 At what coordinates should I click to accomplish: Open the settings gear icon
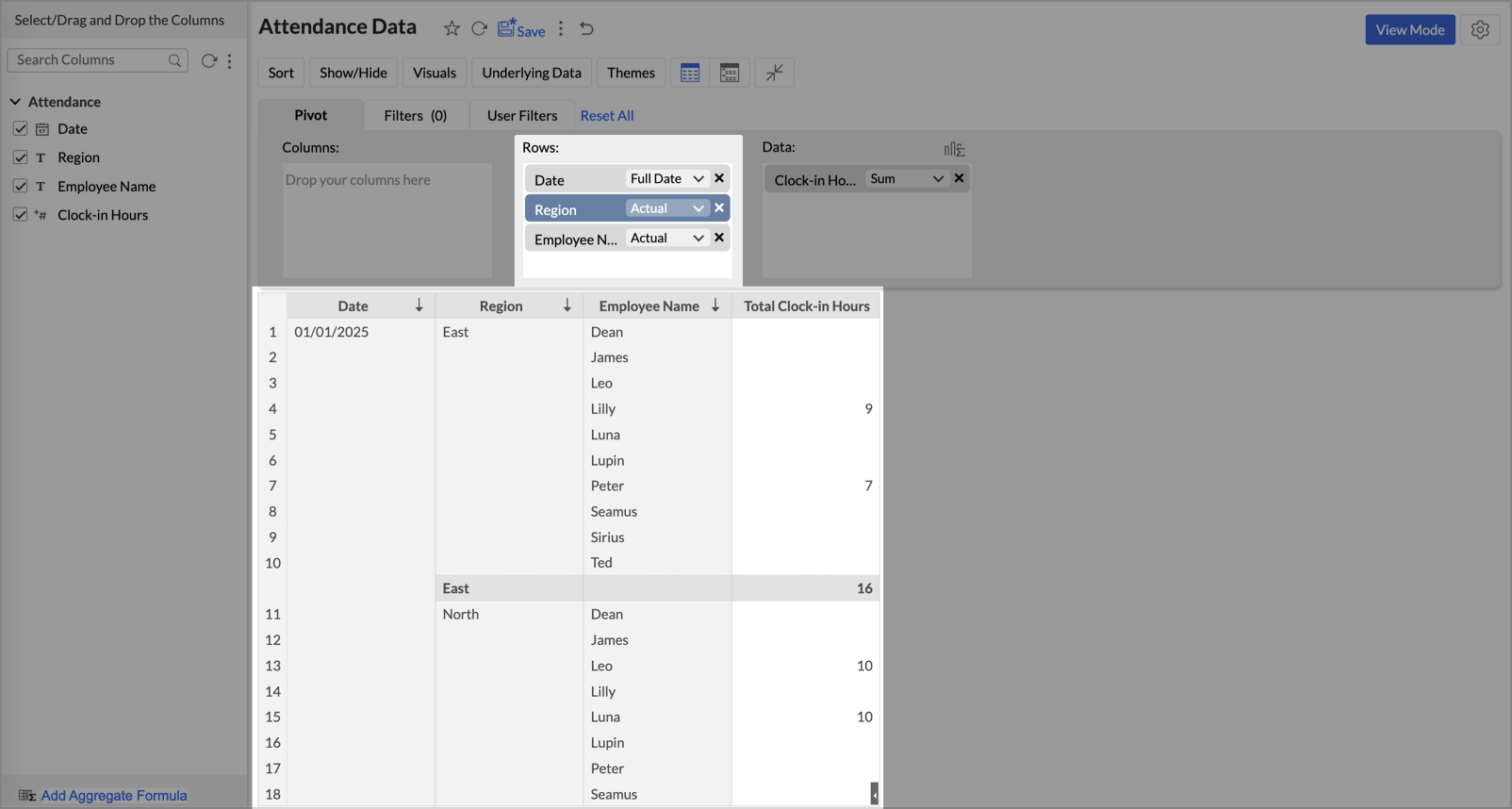coord(1480,30)
